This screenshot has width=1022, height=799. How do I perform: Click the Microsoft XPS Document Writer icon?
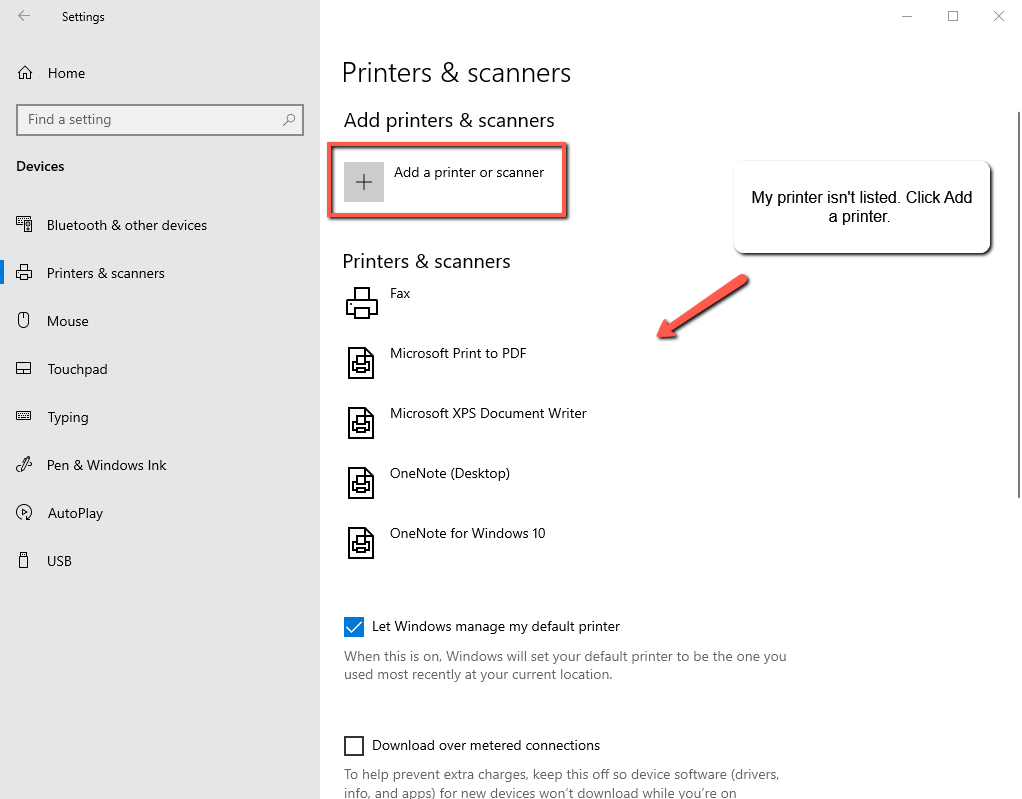click(361, 422)
